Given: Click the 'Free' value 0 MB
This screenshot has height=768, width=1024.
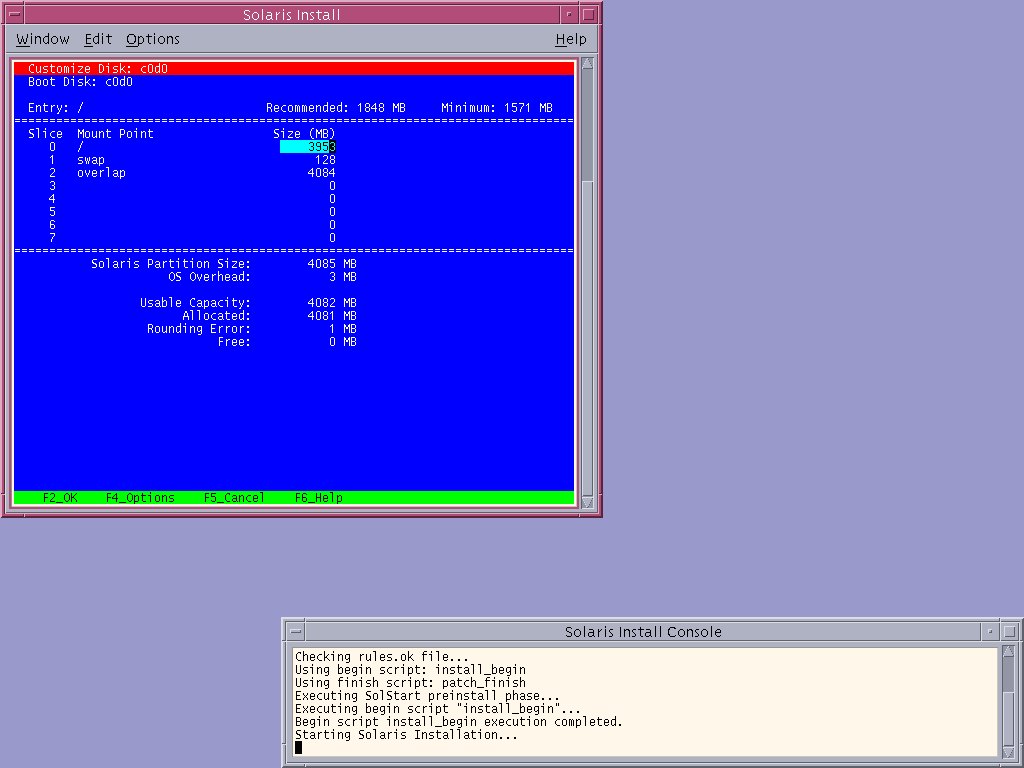Looking at the screenshot, I should [x=343, y=342].
